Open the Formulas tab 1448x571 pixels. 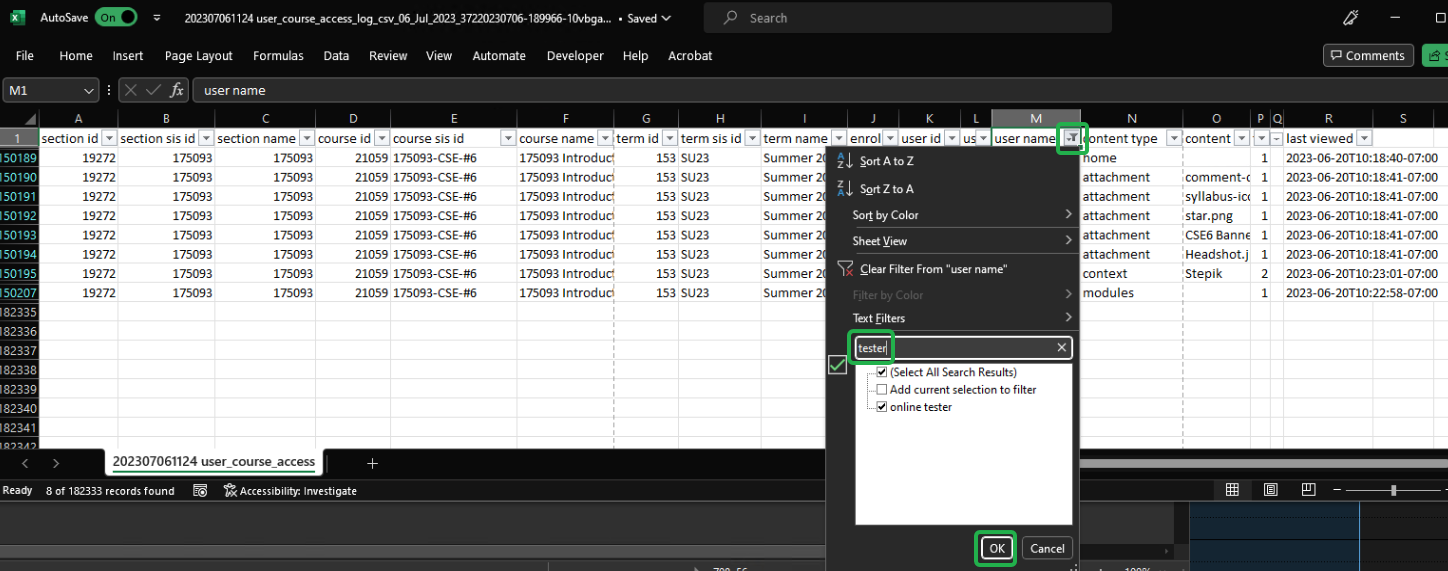[x=278, y=56]
